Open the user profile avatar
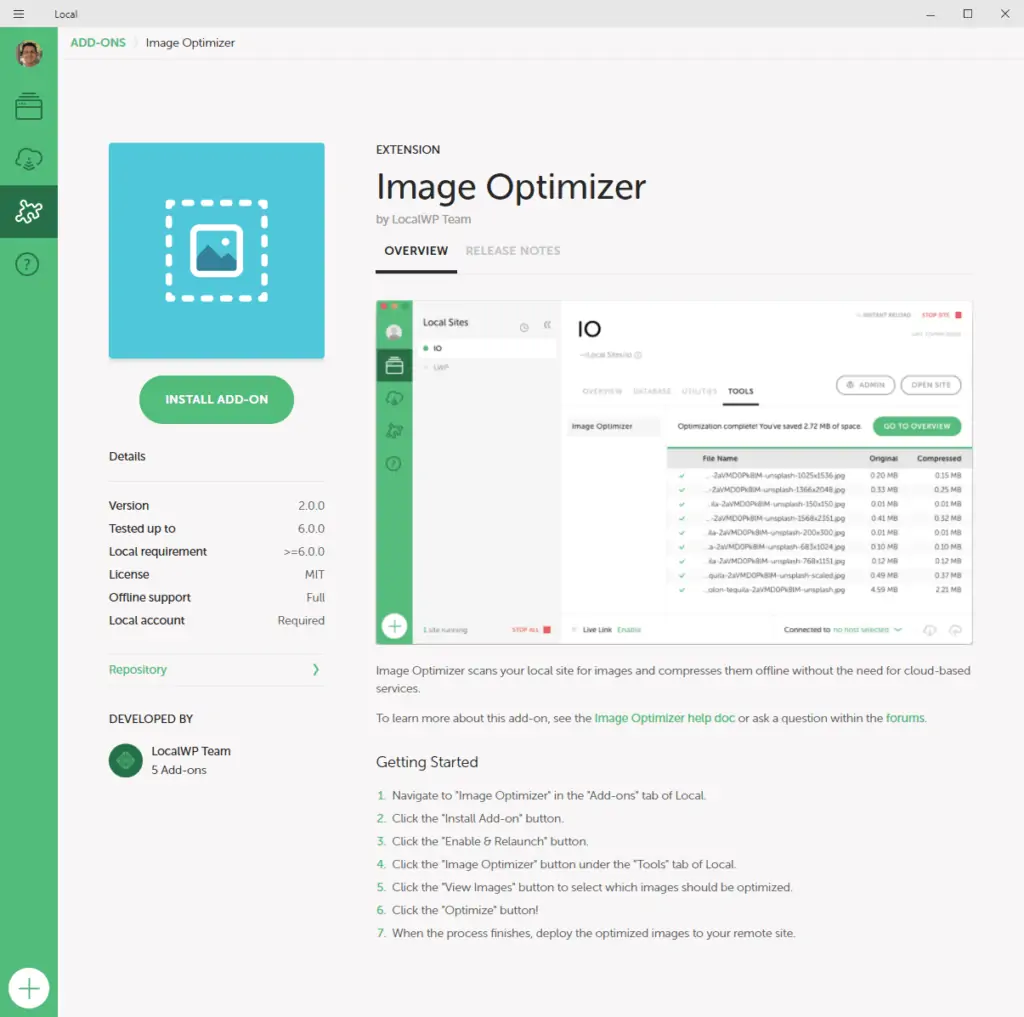The image size is (1024, 1017). click(x=29, y=54)
